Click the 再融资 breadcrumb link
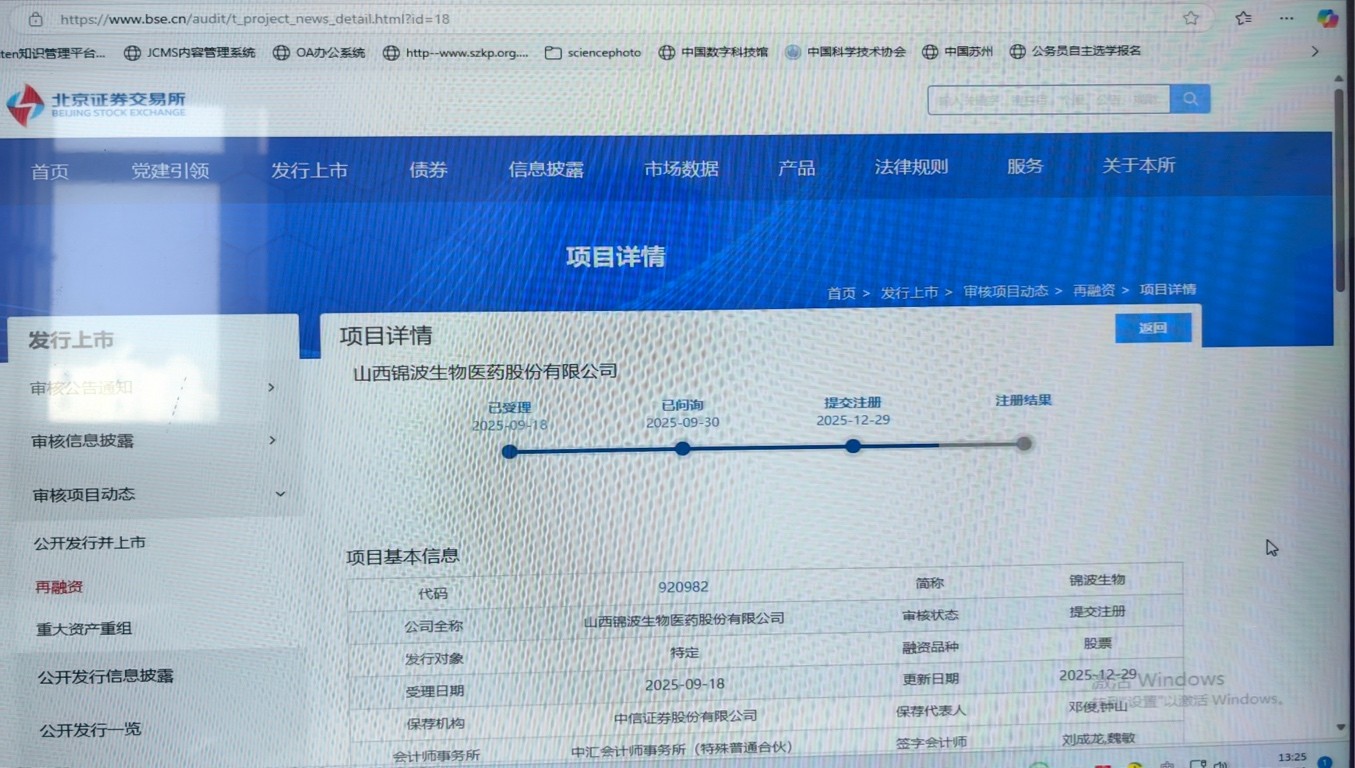The image size is (1355, 768). (1094, 290)
